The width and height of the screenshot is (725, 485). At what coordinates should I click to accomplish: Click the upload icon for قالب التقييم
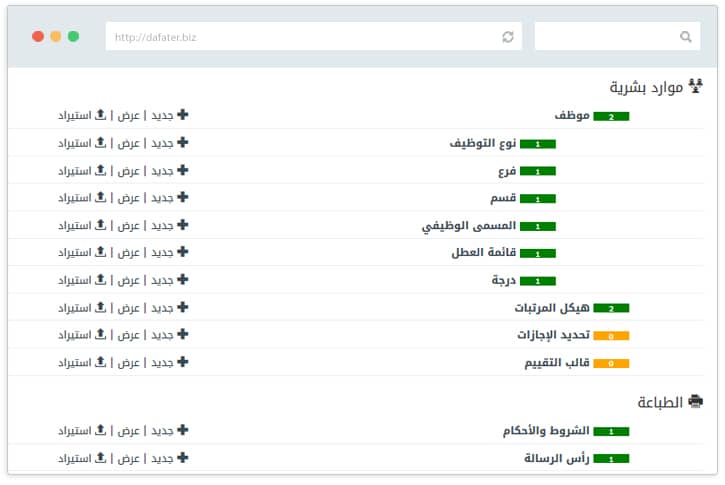tap(100, 362)
